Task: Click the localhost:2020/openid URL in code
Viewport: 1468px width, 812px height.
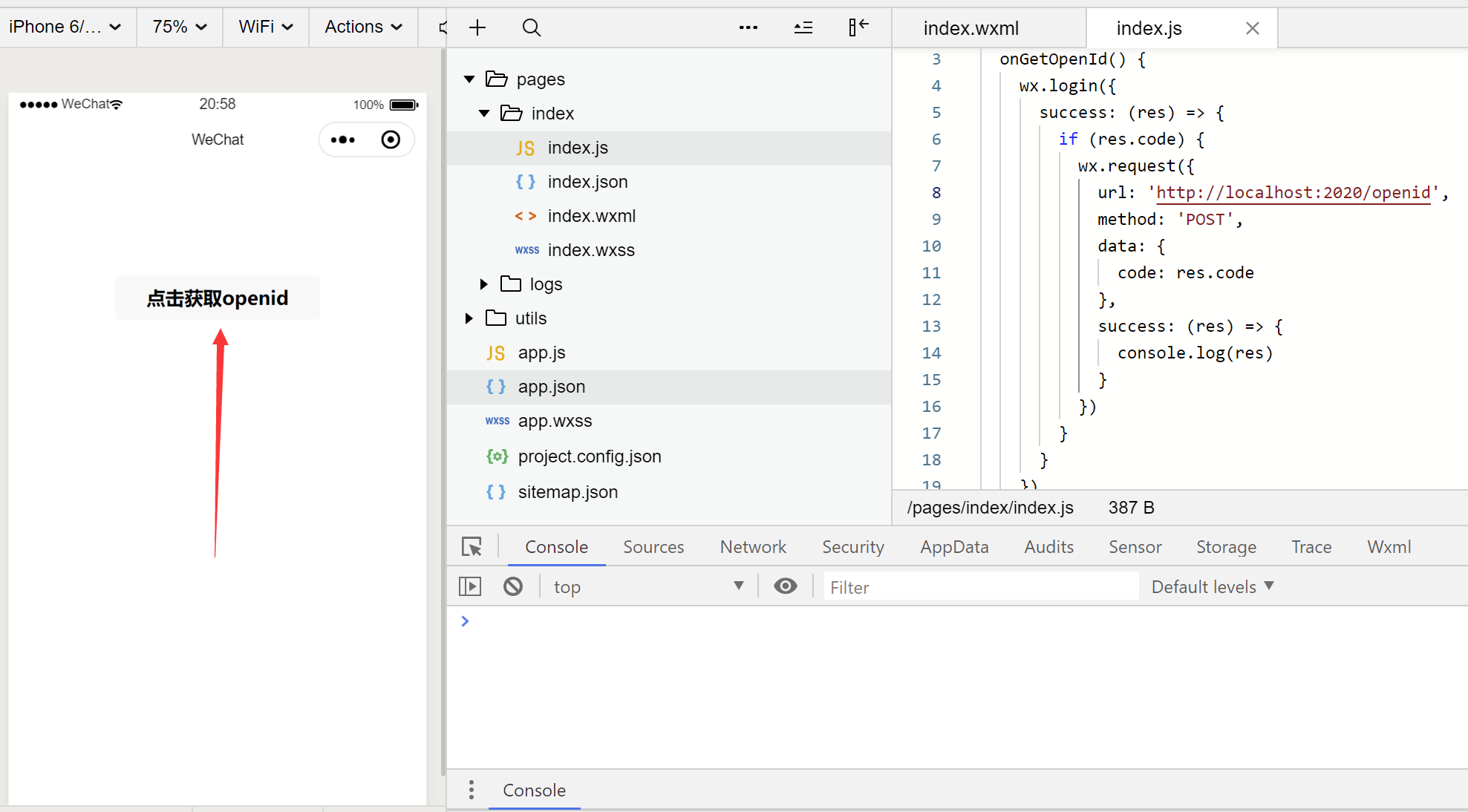Action: click(x=1293, y=192)
